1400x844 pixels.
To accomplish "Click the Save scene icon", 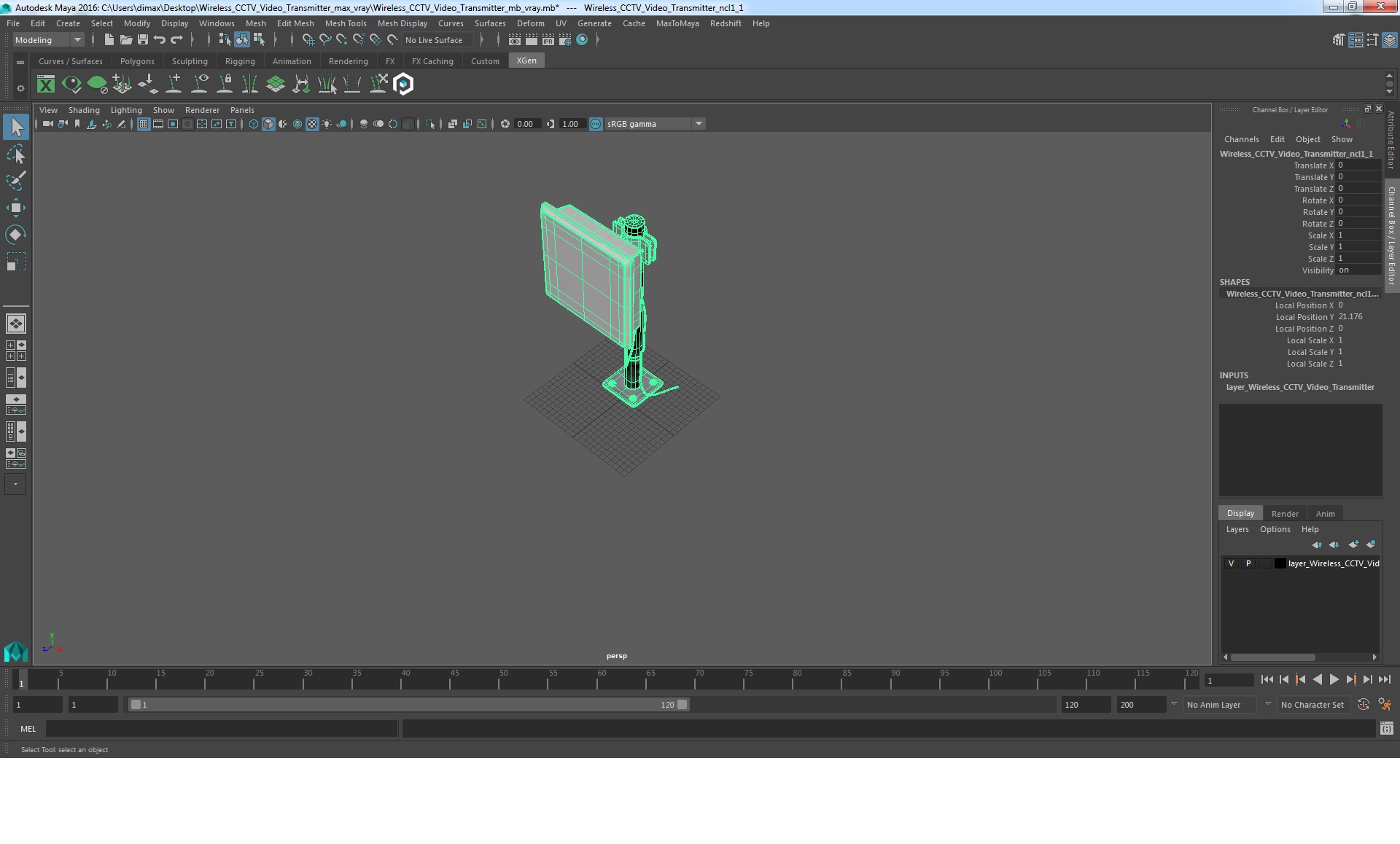I will click(x=143, y=40).
